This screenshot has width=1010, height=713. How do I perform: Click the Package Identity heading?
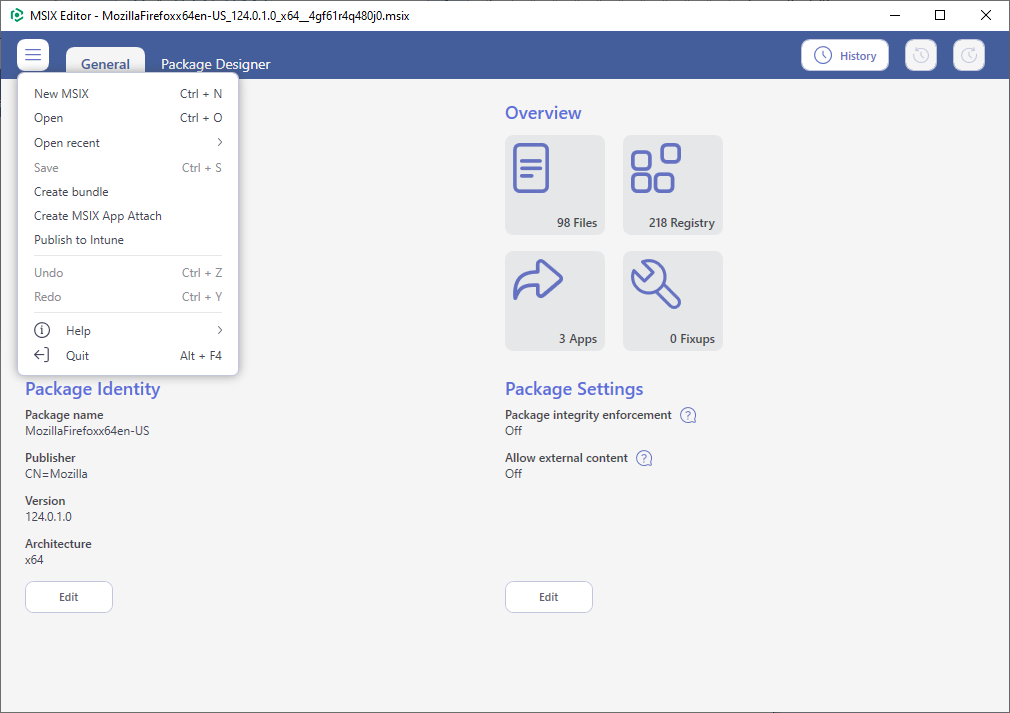pos(93,389)
